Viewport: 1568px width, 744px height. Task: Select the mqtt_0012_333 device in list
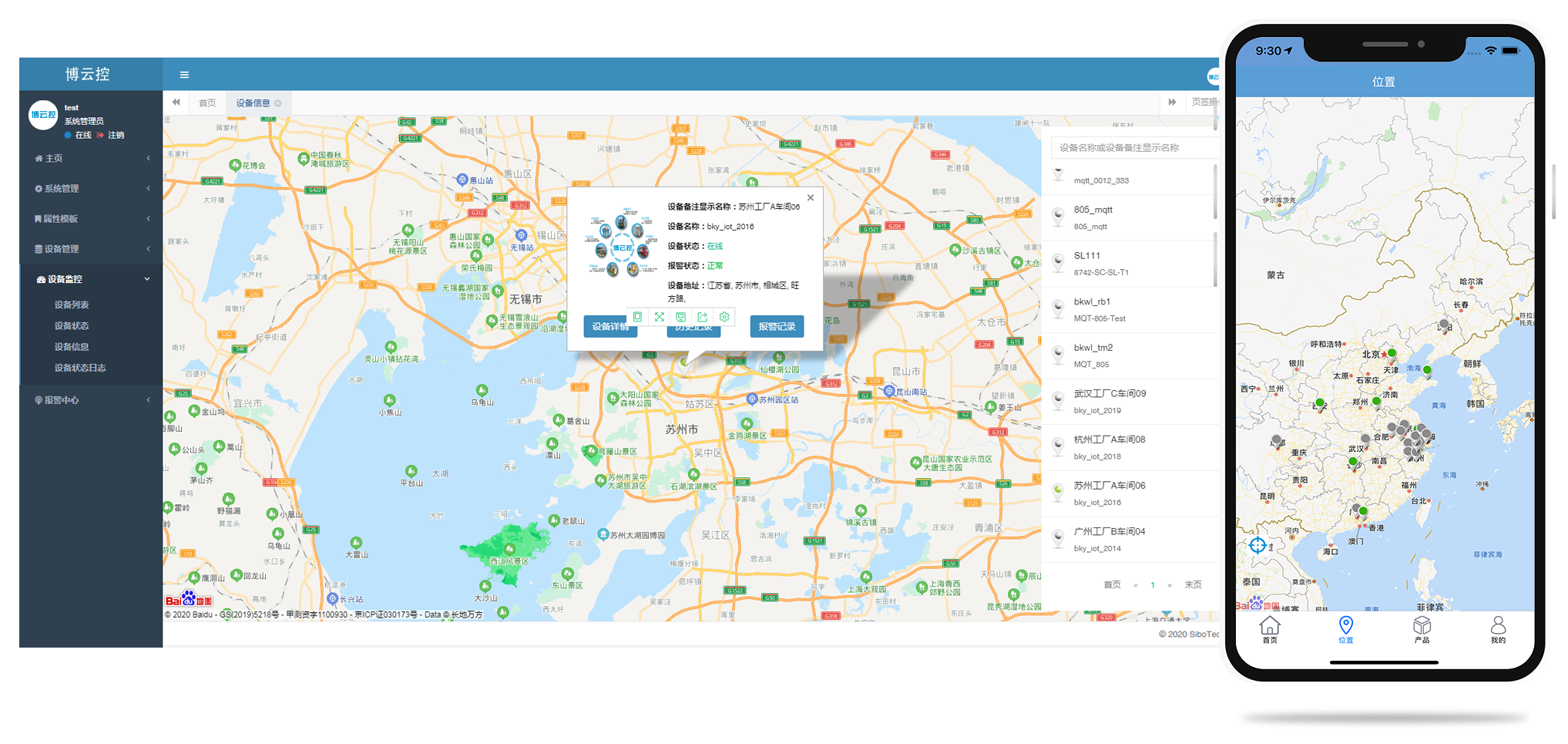tap(1129, 178)
